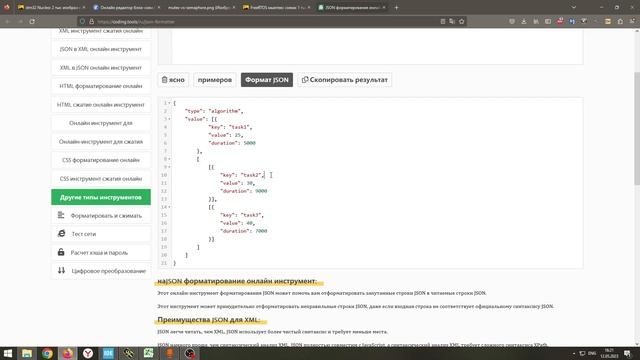Open Расчет хэша и пароль sidebar item
Screen dimensions: 640x360
pos(101,253)
